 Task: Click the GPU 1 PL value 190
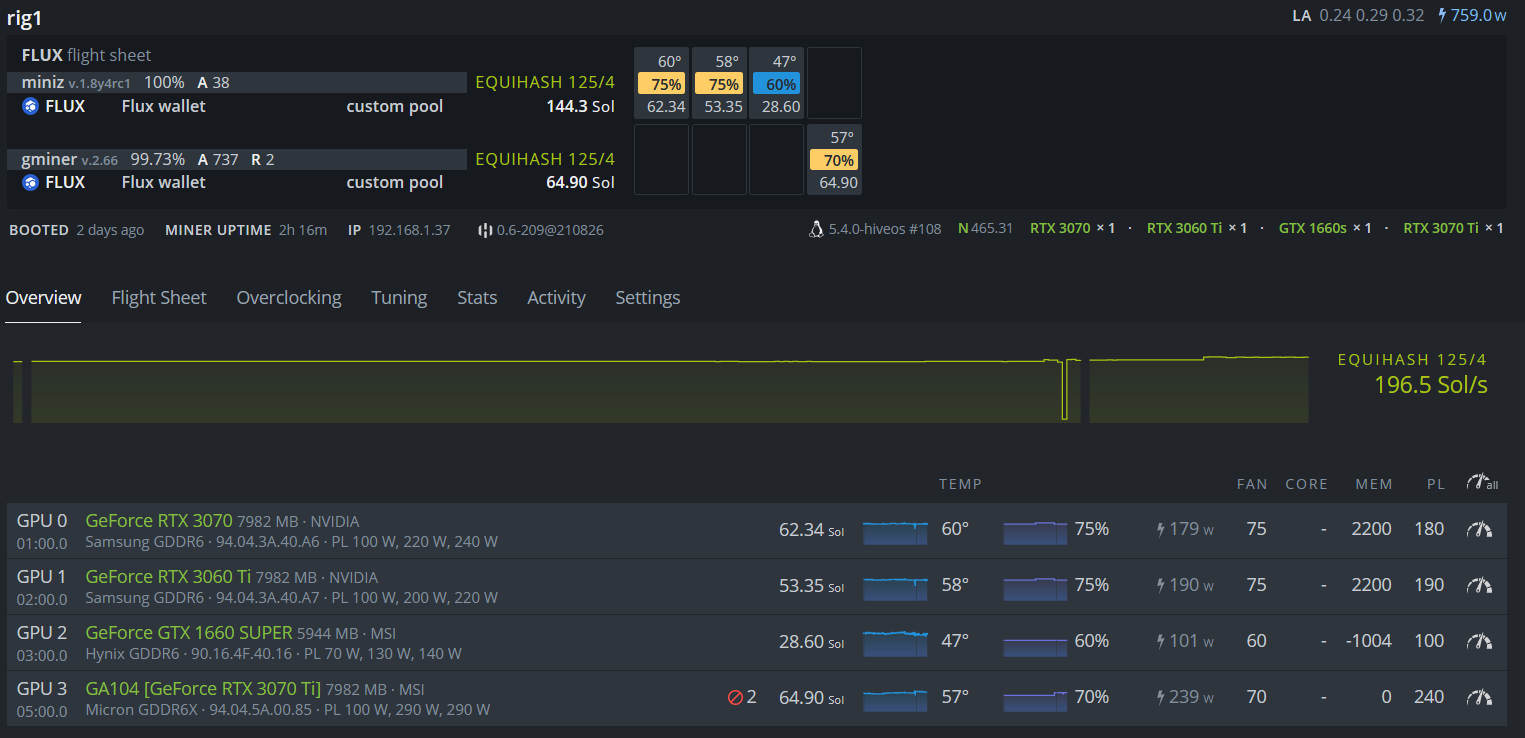tap(1429, 585)
